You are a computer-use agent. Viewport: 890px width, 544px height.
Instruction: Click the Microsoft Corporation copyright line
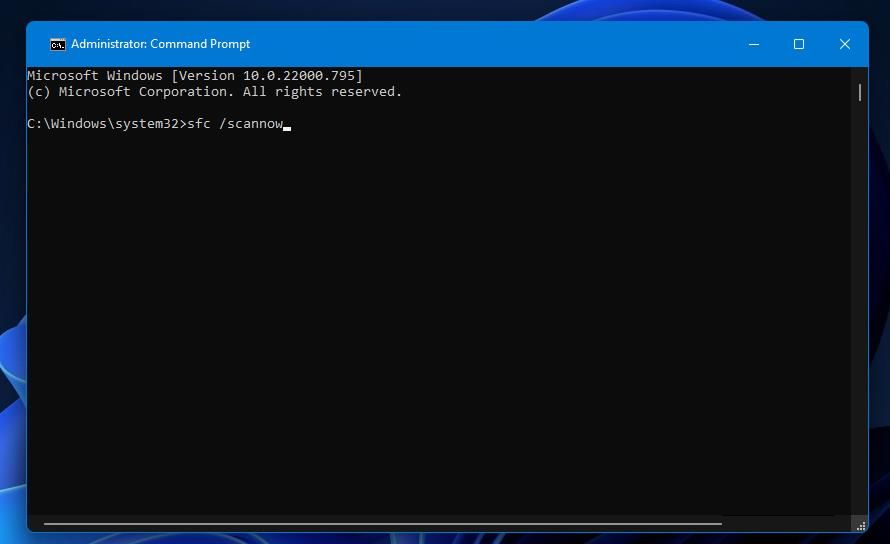[214, 92]
